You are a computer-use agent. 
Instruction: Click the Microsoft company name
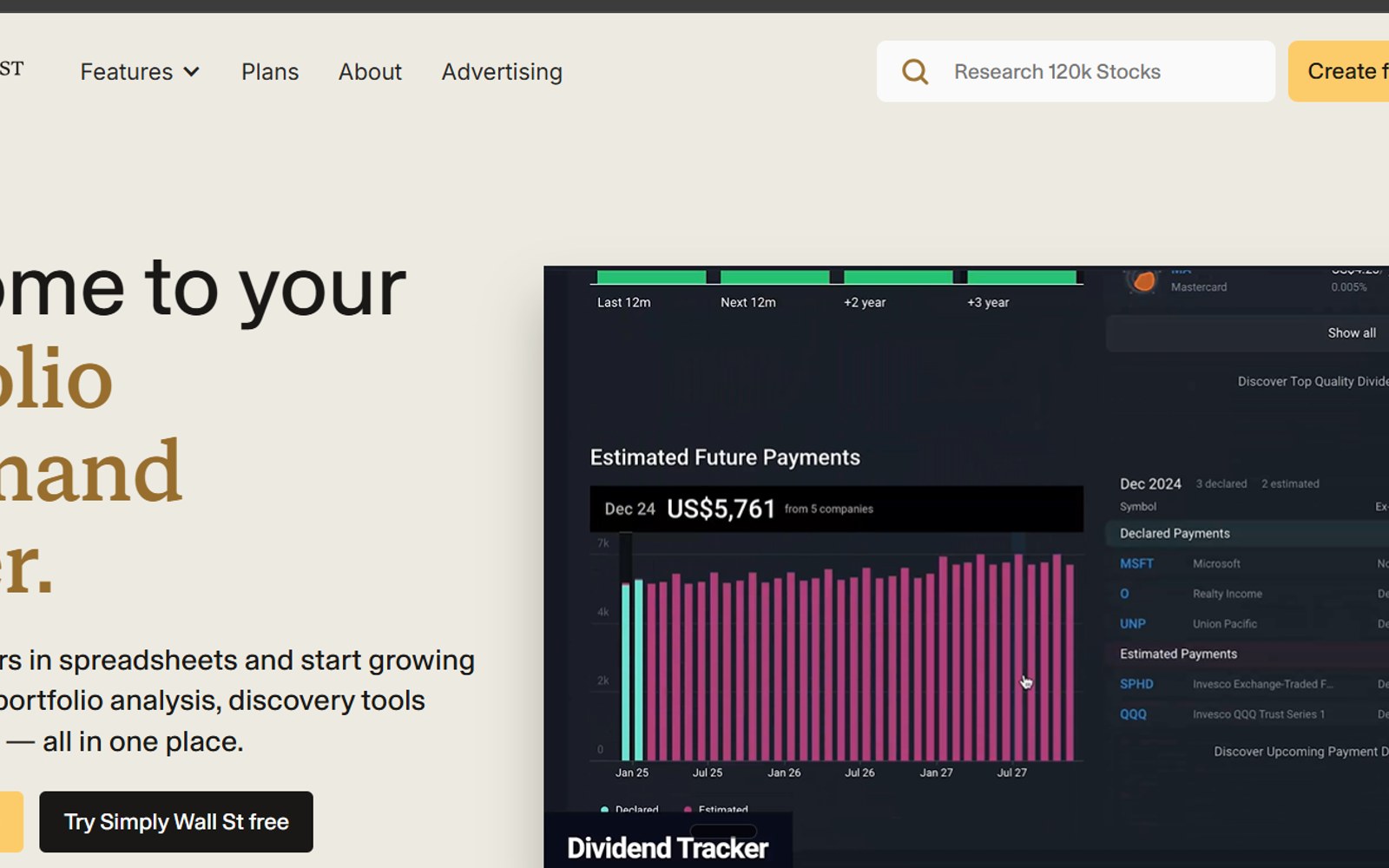[1216, 563]
